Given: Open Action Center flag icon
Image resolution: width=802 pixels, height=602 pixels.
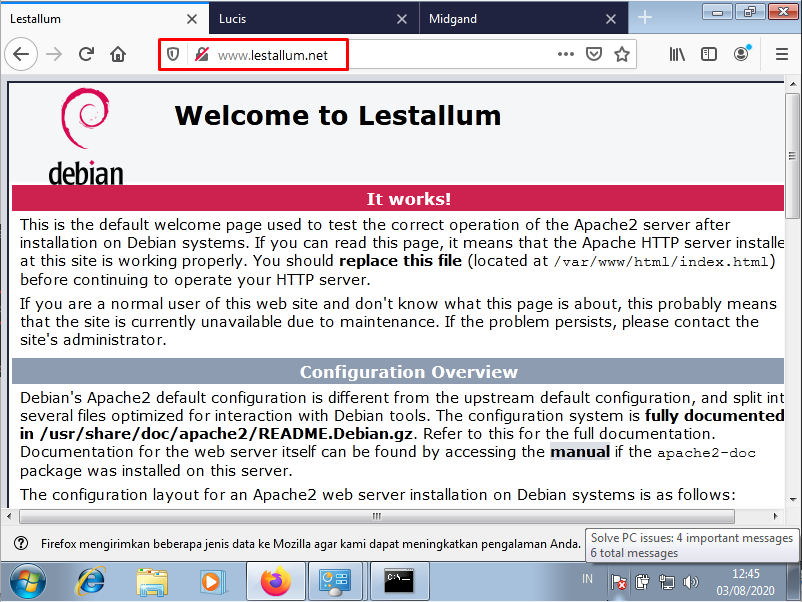Looking at the screenshot, I should 618,582.
